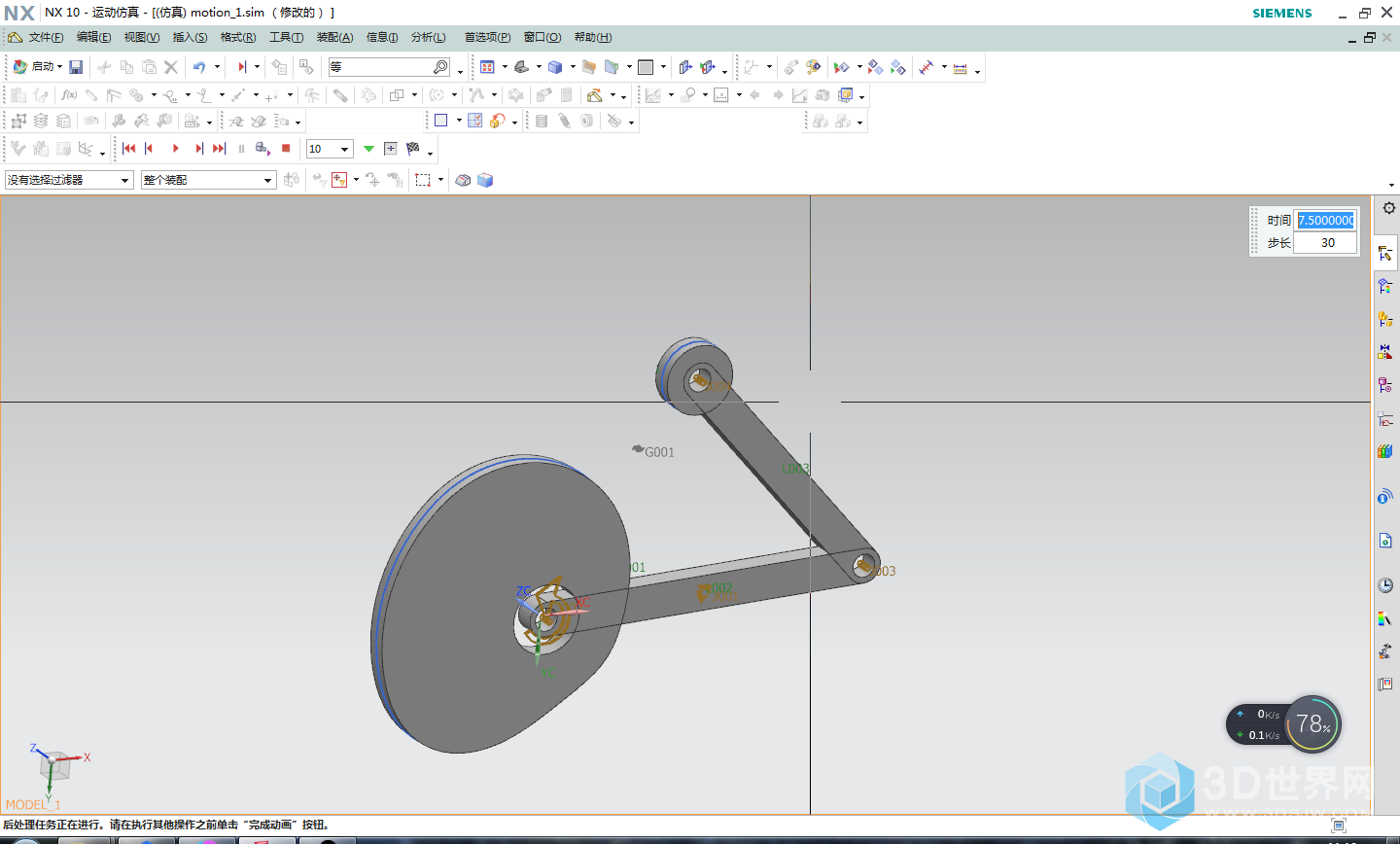Open the 装配(A) menu
Image resolution: width=1400 pixels, height=844 pixels.
pyautogui.click(x=334, y=37)
